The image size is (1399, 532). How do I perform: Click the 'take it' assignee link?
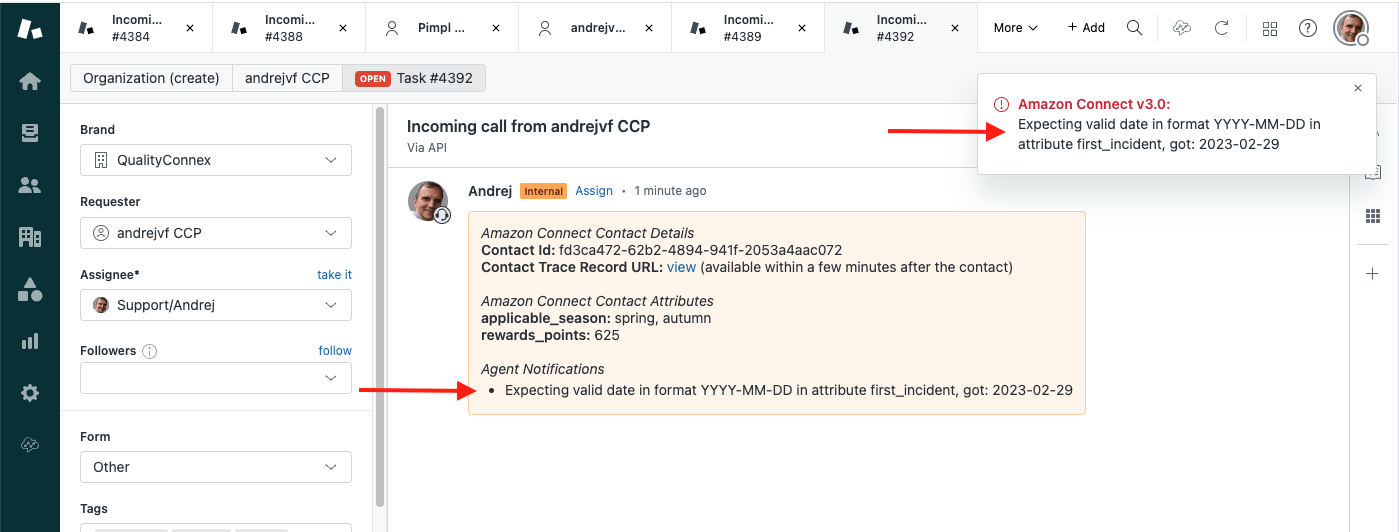click(334, 275)
